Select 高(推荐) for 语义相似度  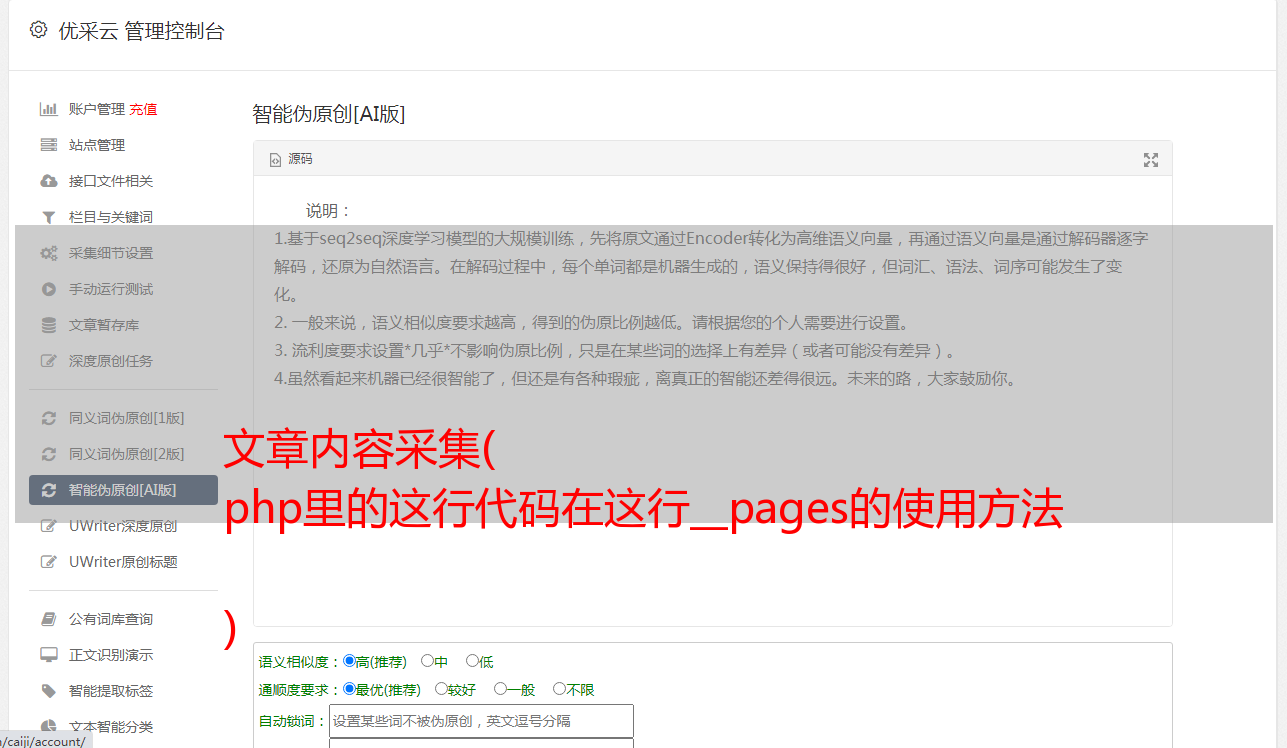click(x=349, y=661)
